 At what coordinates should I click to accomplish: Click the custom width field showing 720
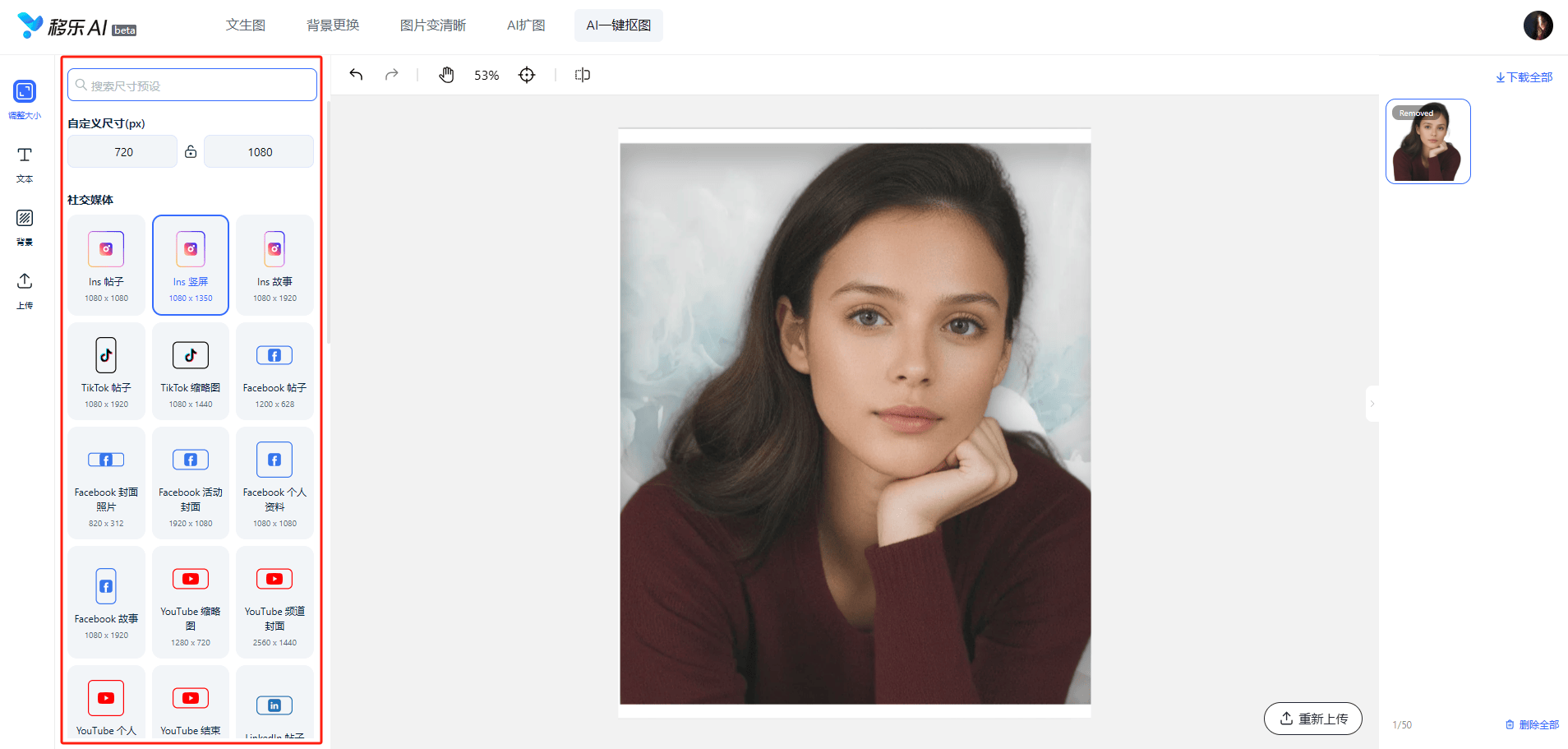122,151
